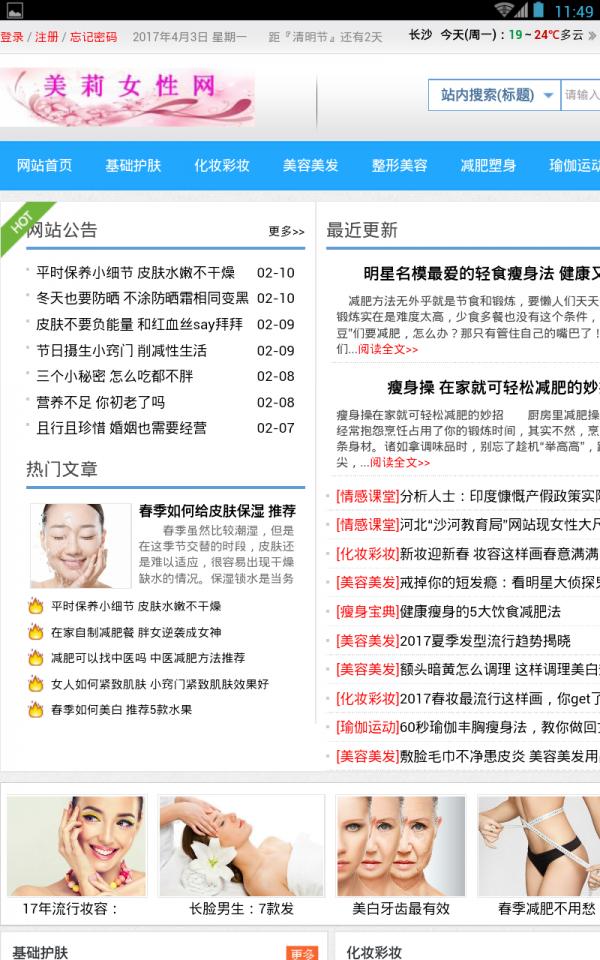The image size is (600, 960).
Task: Open the 17年流行妆容 makeup thumbnail
Action: tap(76, 846)
